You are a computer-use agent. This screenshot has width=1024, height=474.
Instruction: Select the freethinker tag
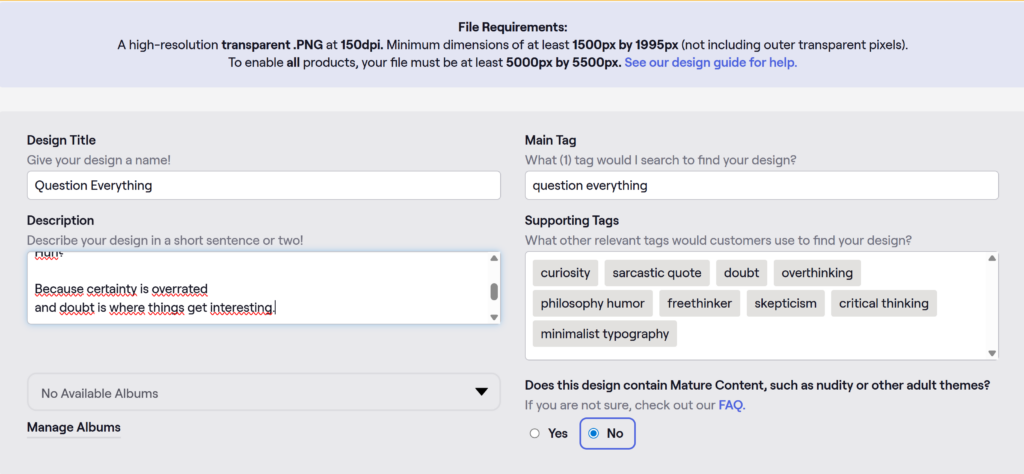pos(699,304)
